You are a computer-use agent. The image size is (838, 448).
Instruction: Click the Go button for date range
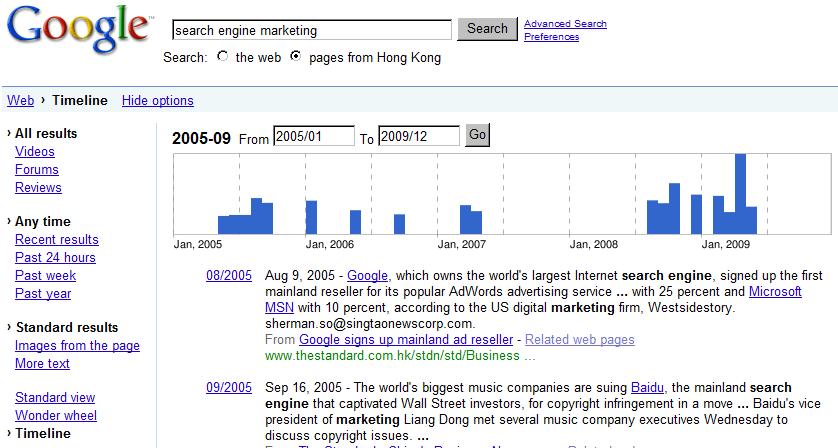point(477,135)
